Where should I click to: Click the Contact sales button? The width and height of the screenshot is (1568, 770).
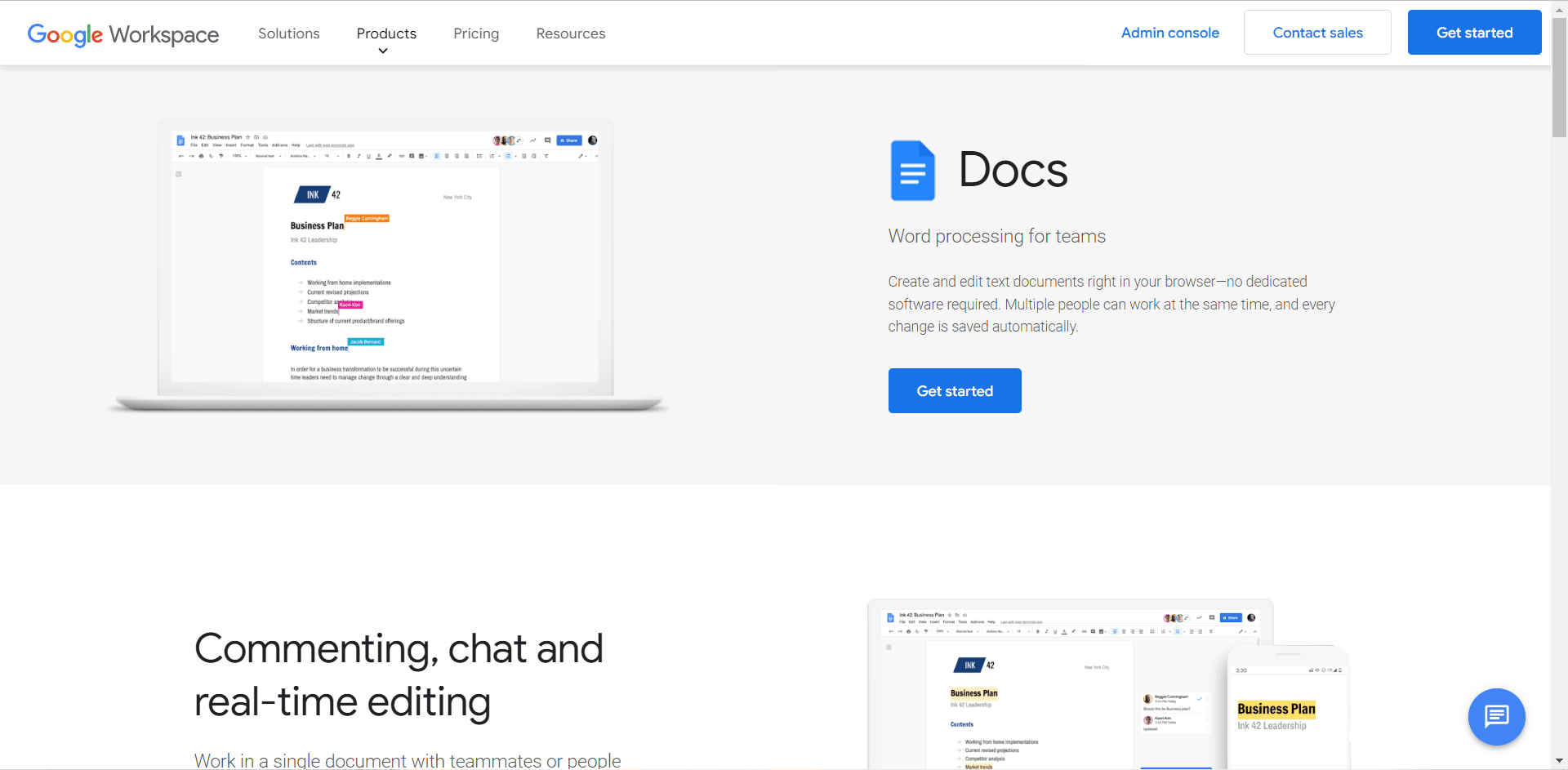[x=1317, y=33]
